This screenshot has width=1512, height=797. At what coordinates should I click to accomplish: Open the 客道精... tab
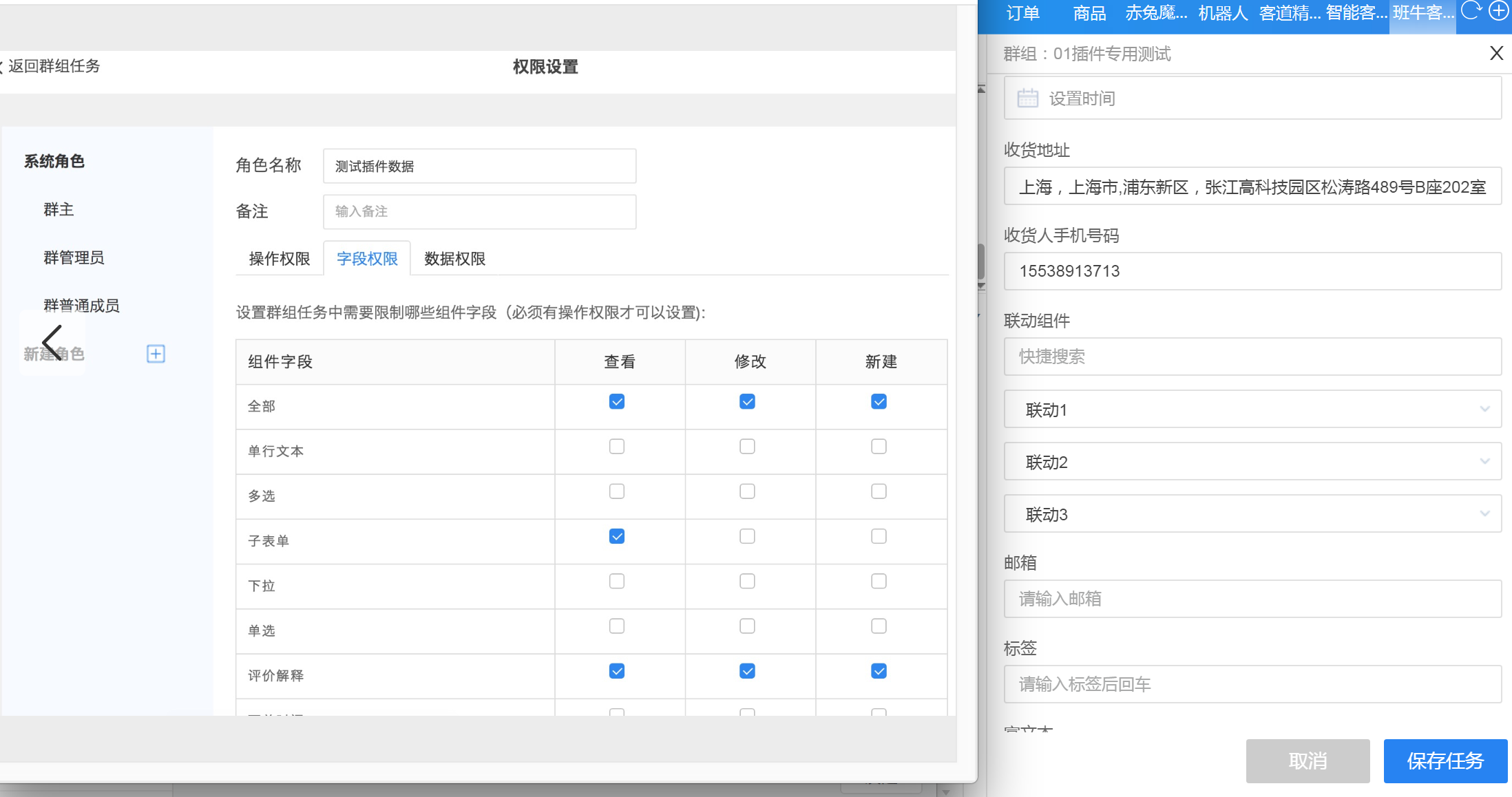point(1290,13)
